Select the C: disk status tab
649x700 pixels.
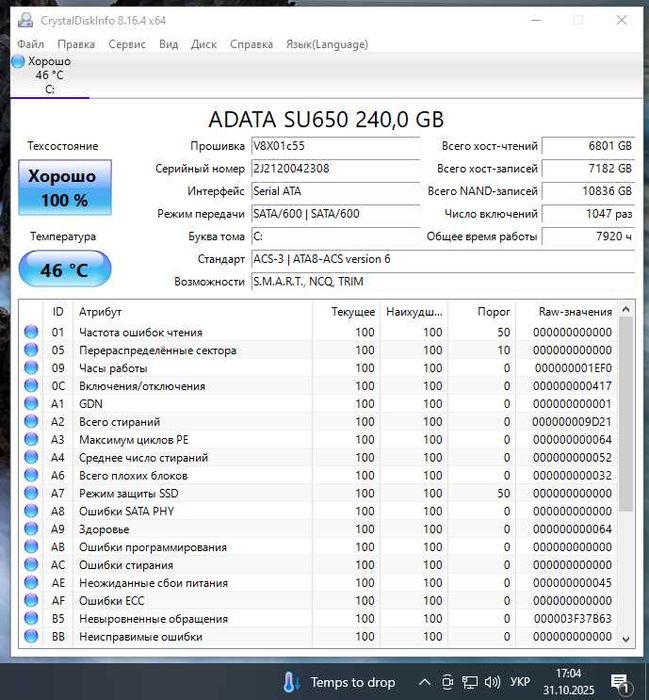(x=50, y=75)
